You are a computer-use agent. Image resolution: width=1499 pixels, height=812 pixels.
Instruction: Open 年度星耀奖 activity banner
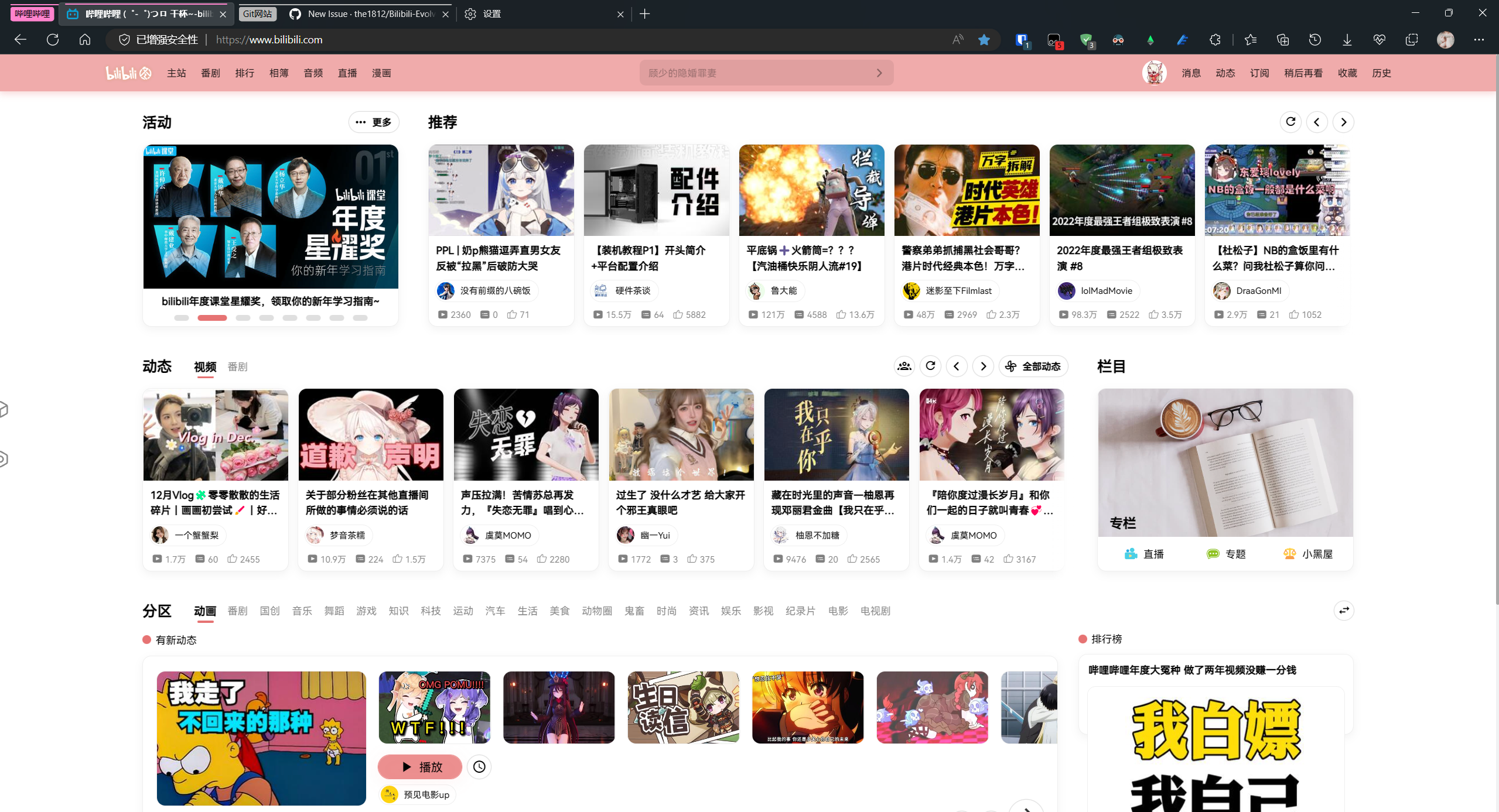(x=271, y=216)
